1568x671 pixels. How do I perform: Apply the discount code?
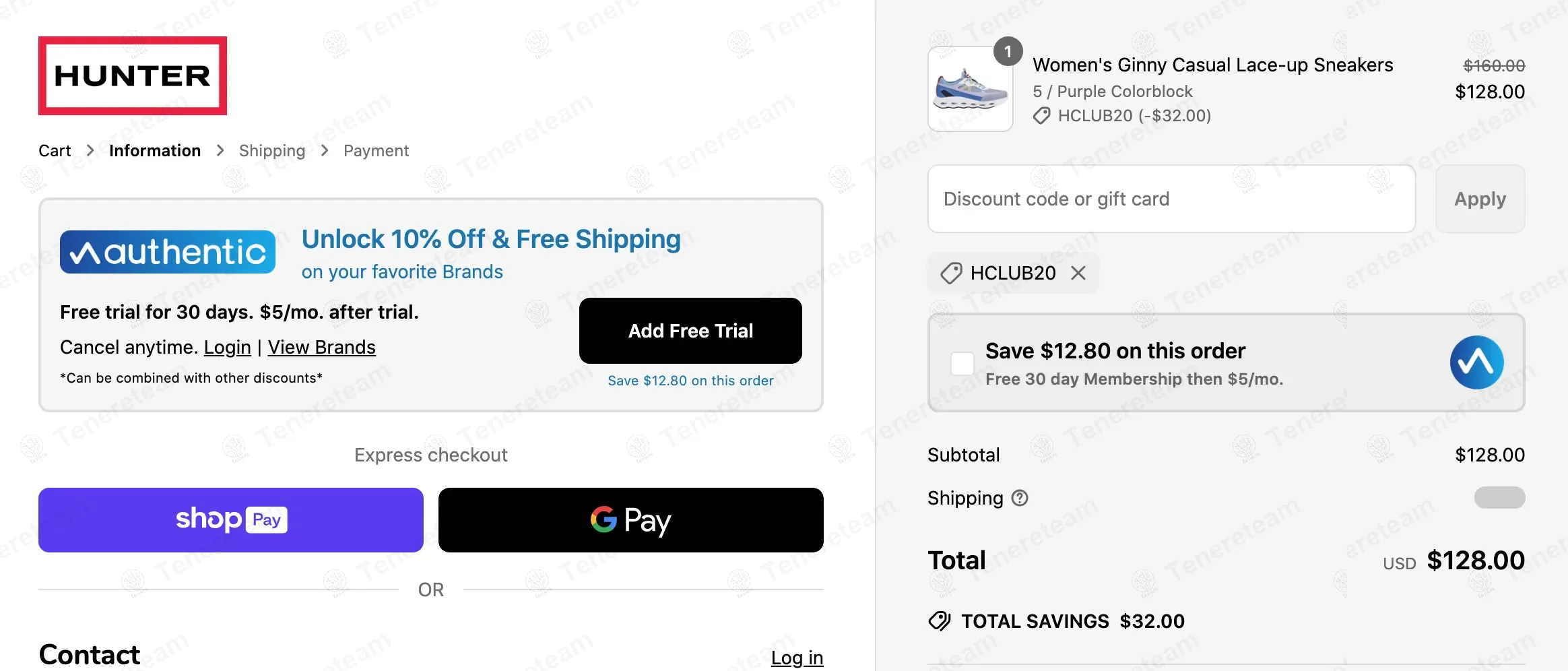(x=1480, y=199)
